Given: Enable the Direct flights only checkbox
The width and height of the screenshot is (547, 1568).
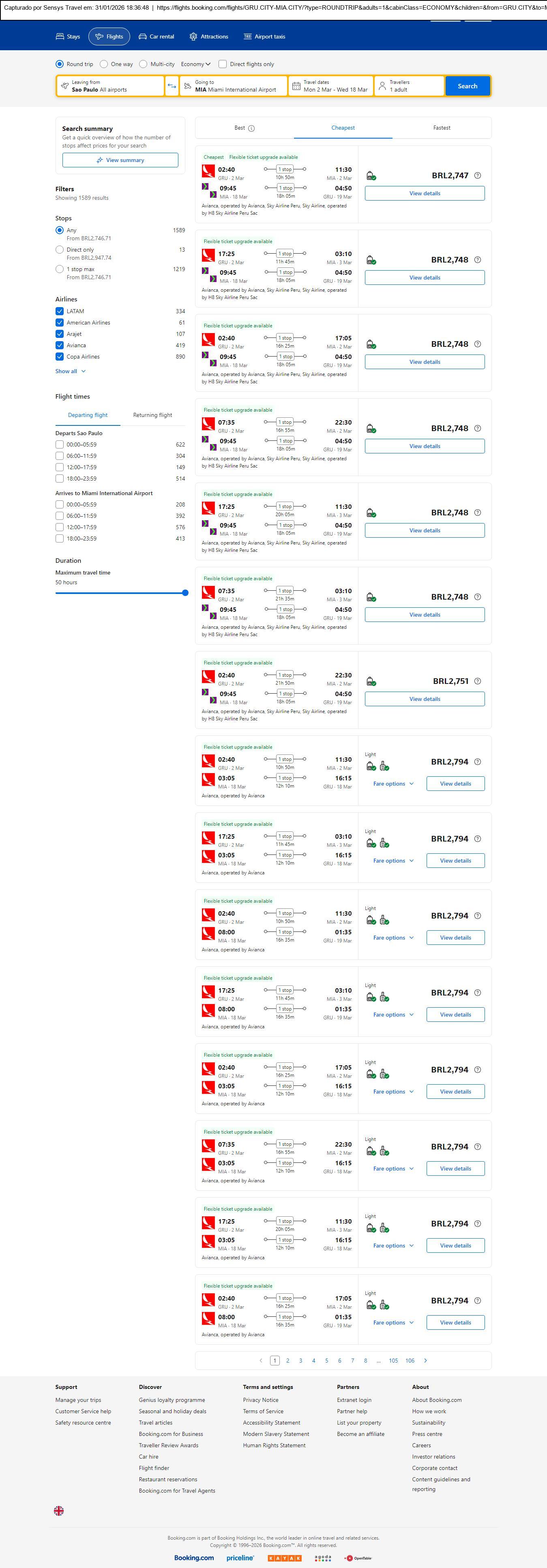Looking at the screenshot, I should click(x=223, y=64).
